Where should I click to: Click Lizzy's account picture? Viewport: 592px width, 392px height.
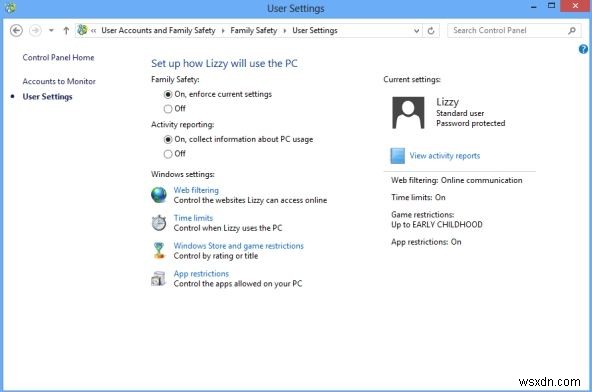coord(408,113)
